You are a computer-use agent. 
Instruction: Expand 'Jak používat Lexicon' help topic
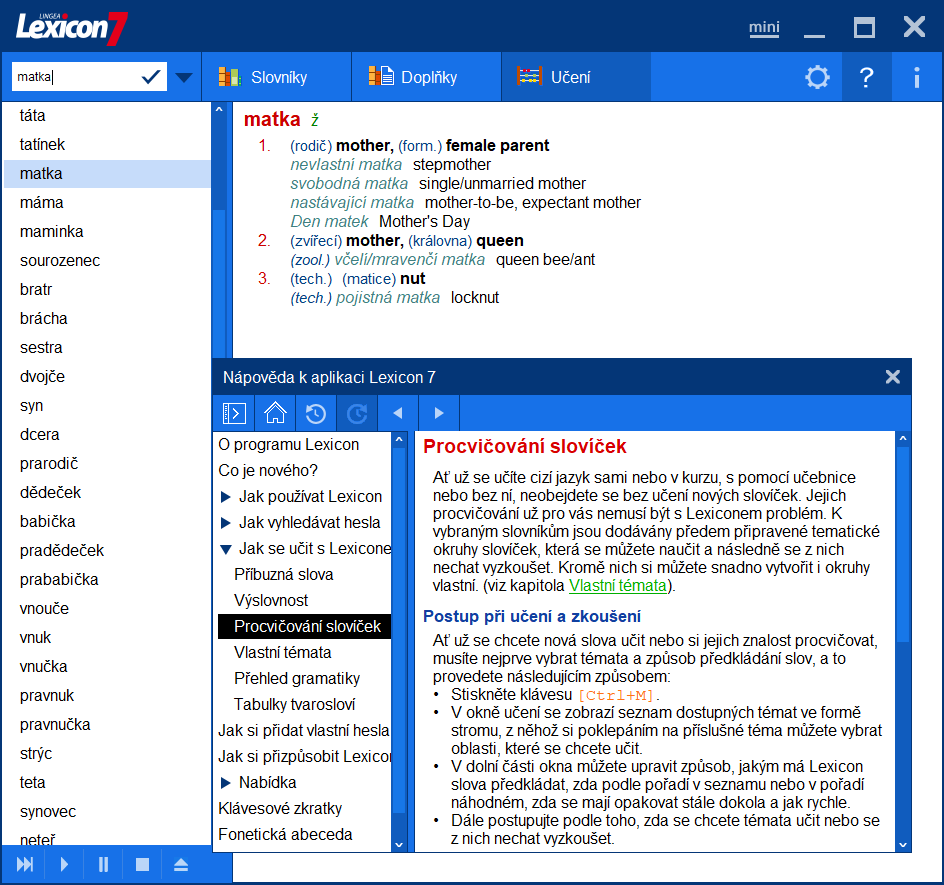click(x=226, y=497)
